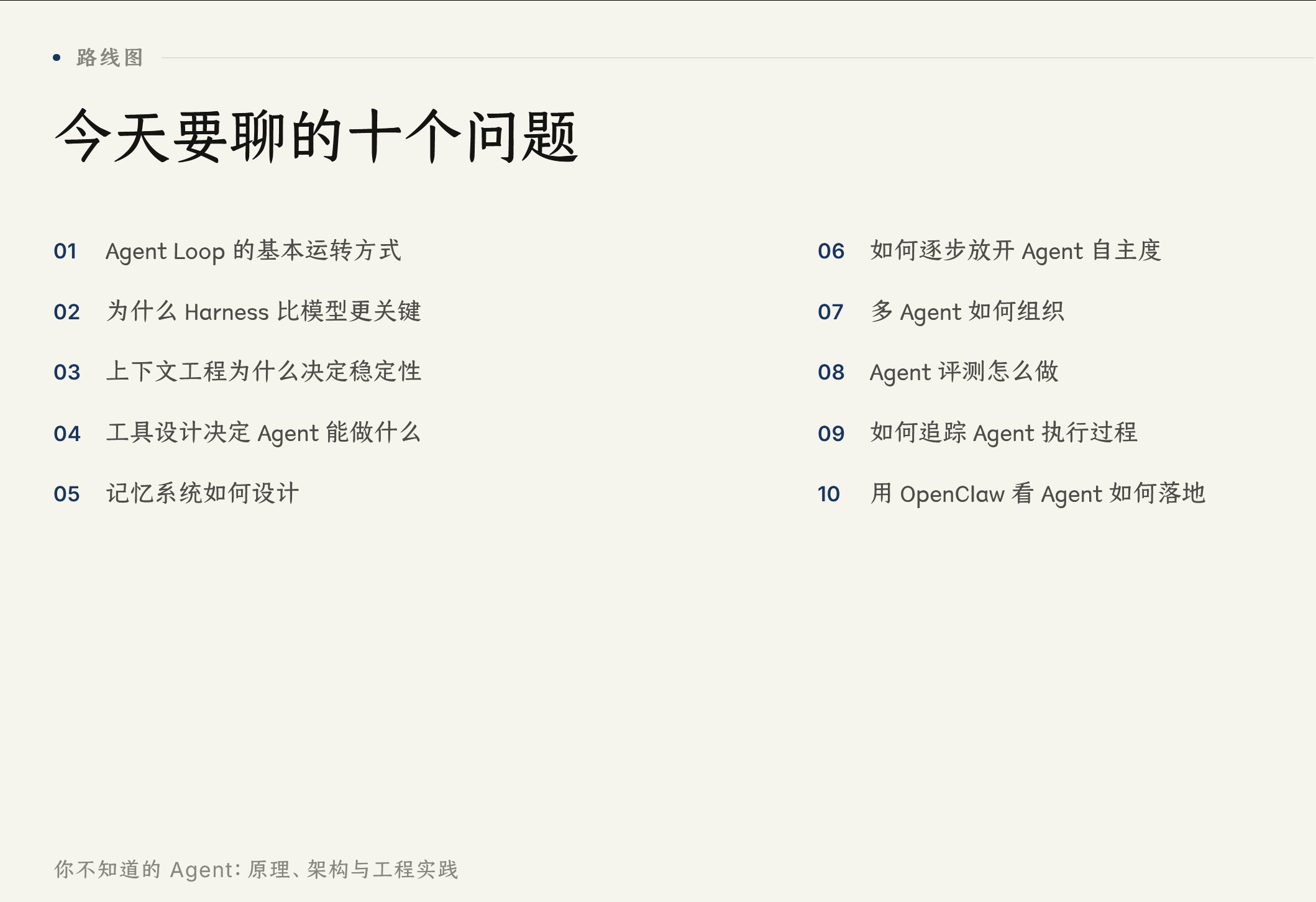Open item 01 Agent Loop 的基本运转方式
The width and height of the screenshot is (1316, 902).
click(x=255, y=252)
